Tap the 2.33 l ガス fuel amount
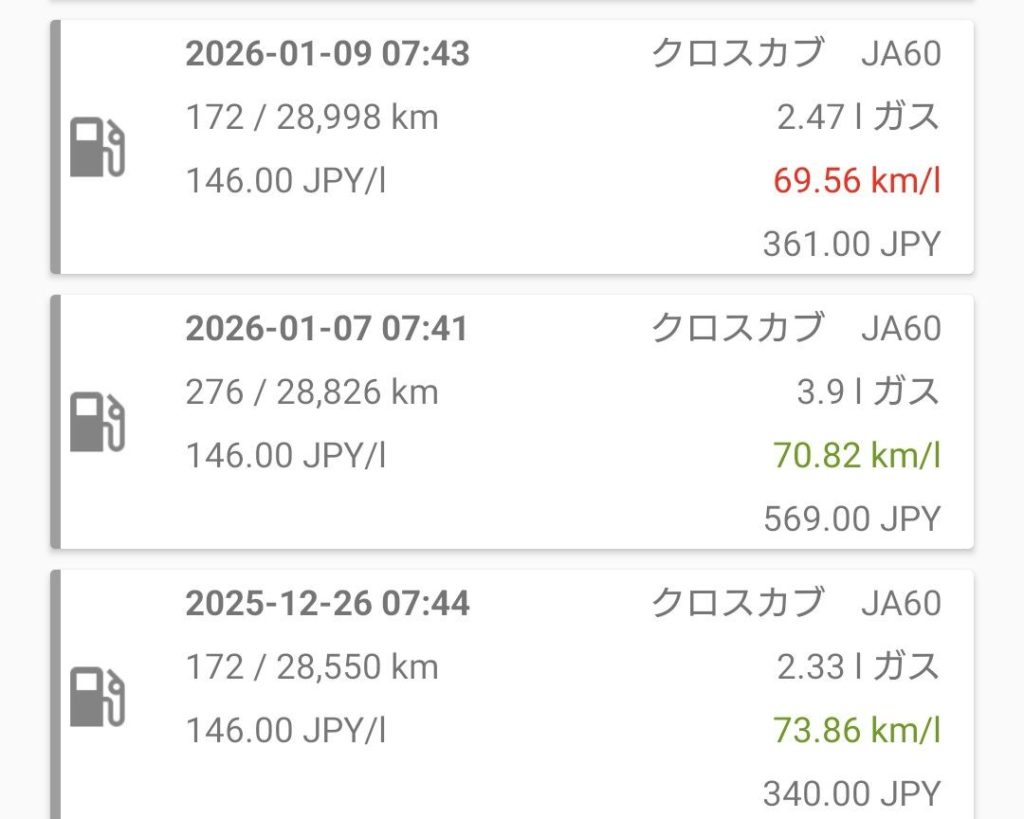This screenshot has width=1024, height=819. pos(858,667)
